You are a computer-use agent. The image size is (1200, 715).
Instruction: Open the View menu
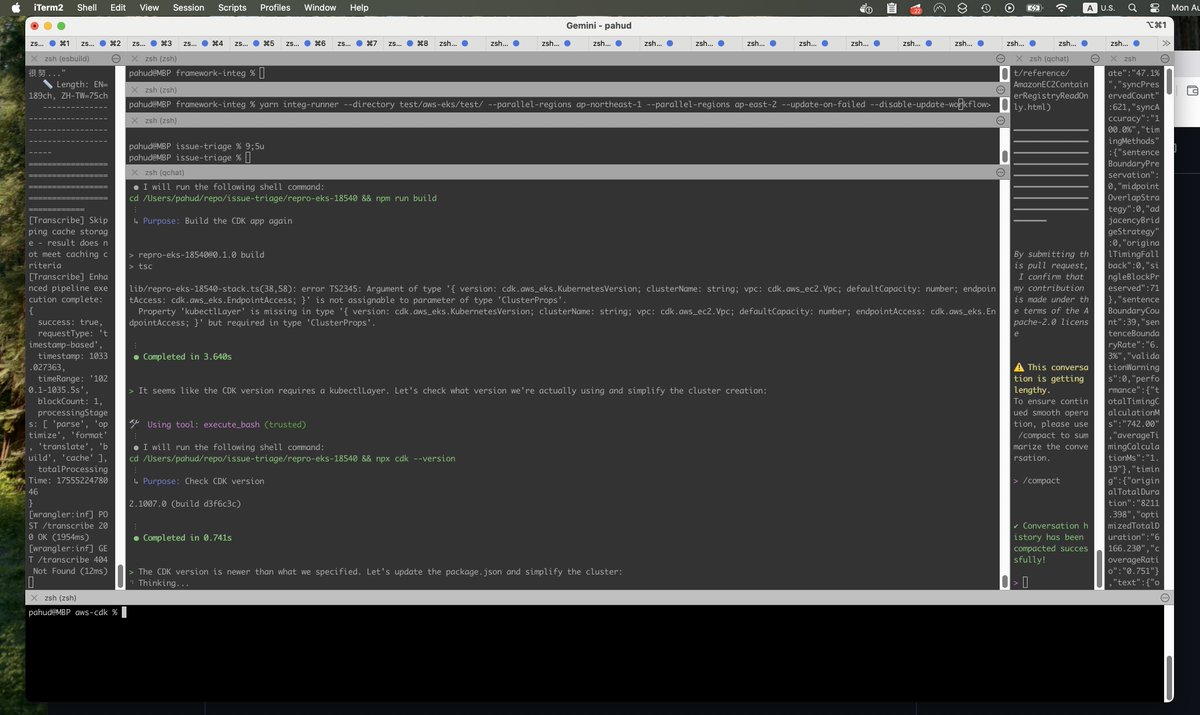(149, 7)
